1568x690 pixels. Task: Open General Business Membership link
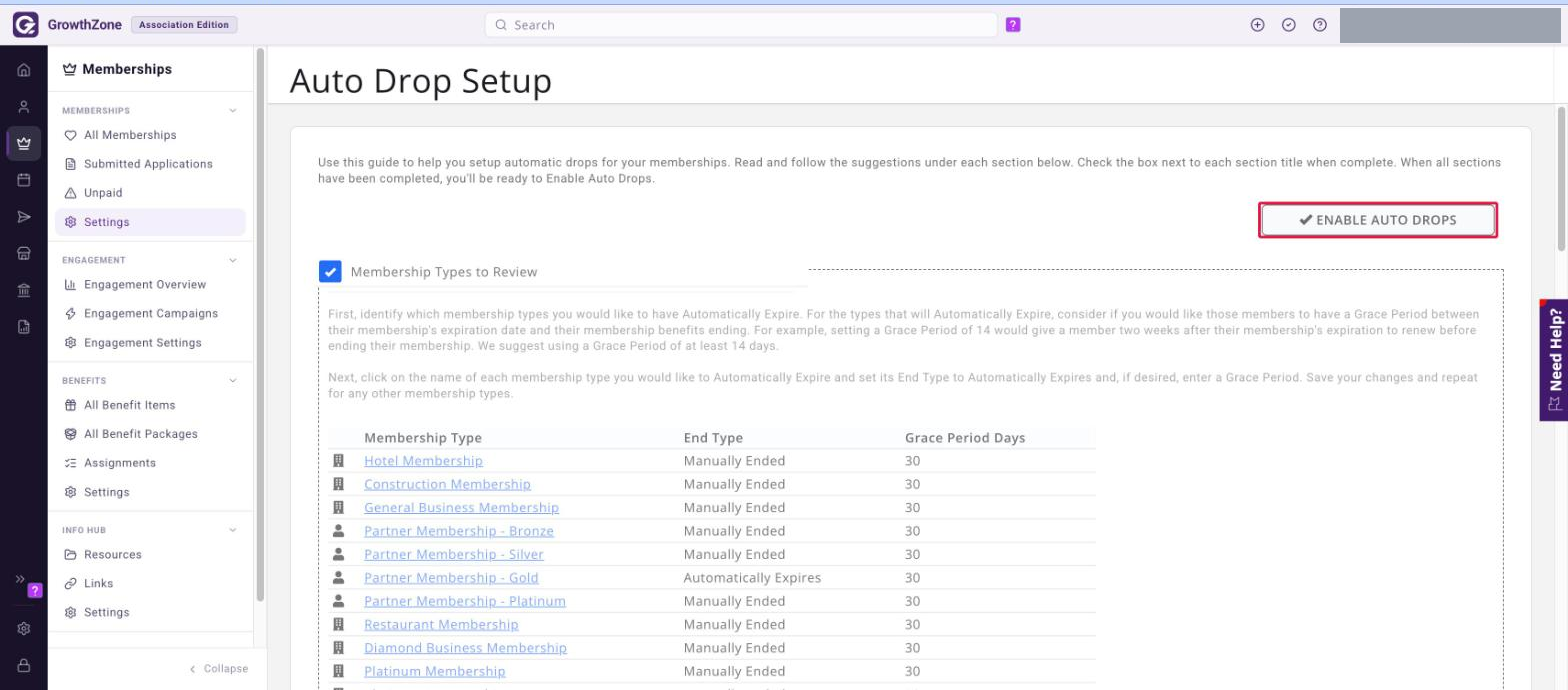tap(461, 508)
